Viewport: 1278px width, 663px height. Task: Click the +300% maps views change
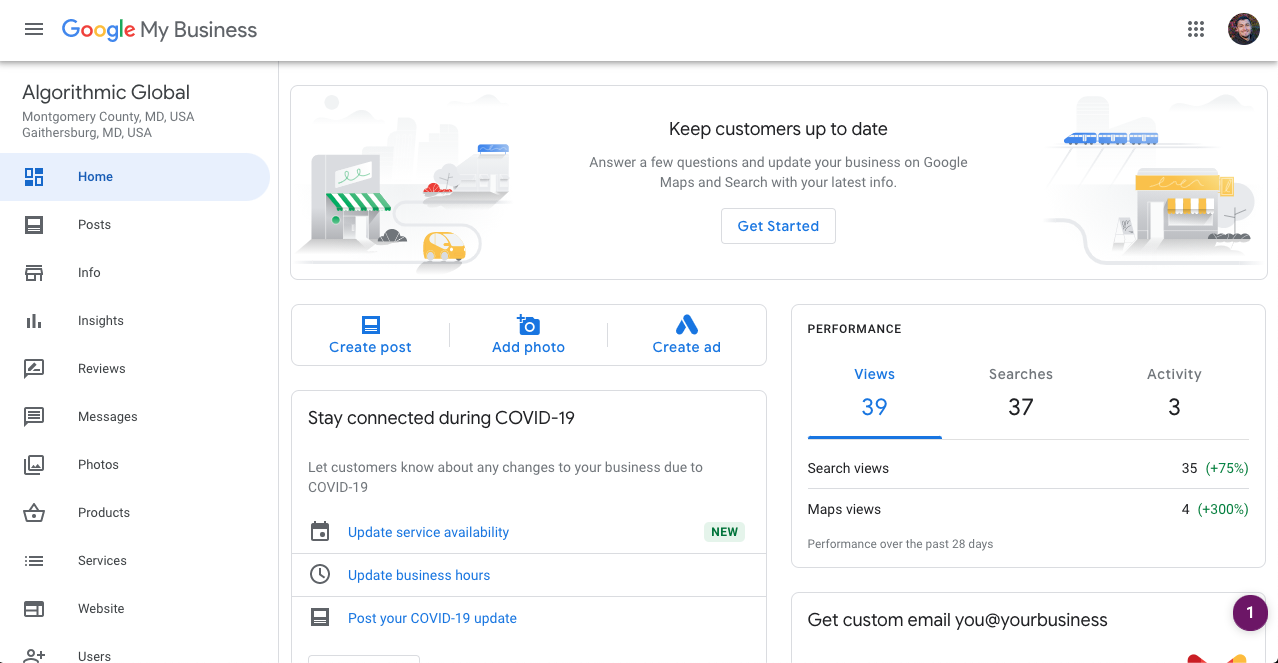click(1223, 509)
